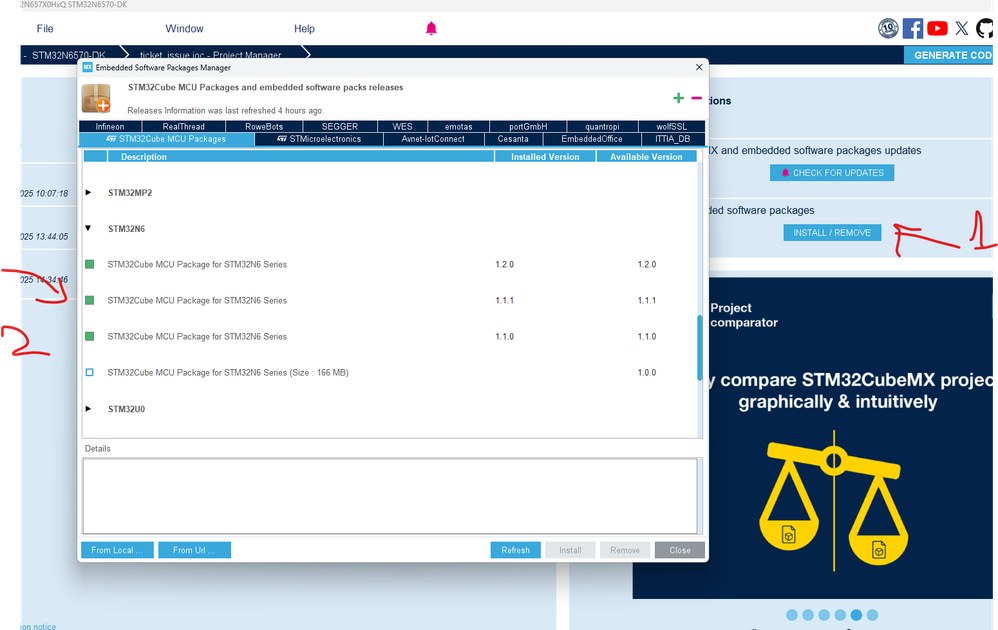
Task: Click the Refresh button
Action: 516,550
